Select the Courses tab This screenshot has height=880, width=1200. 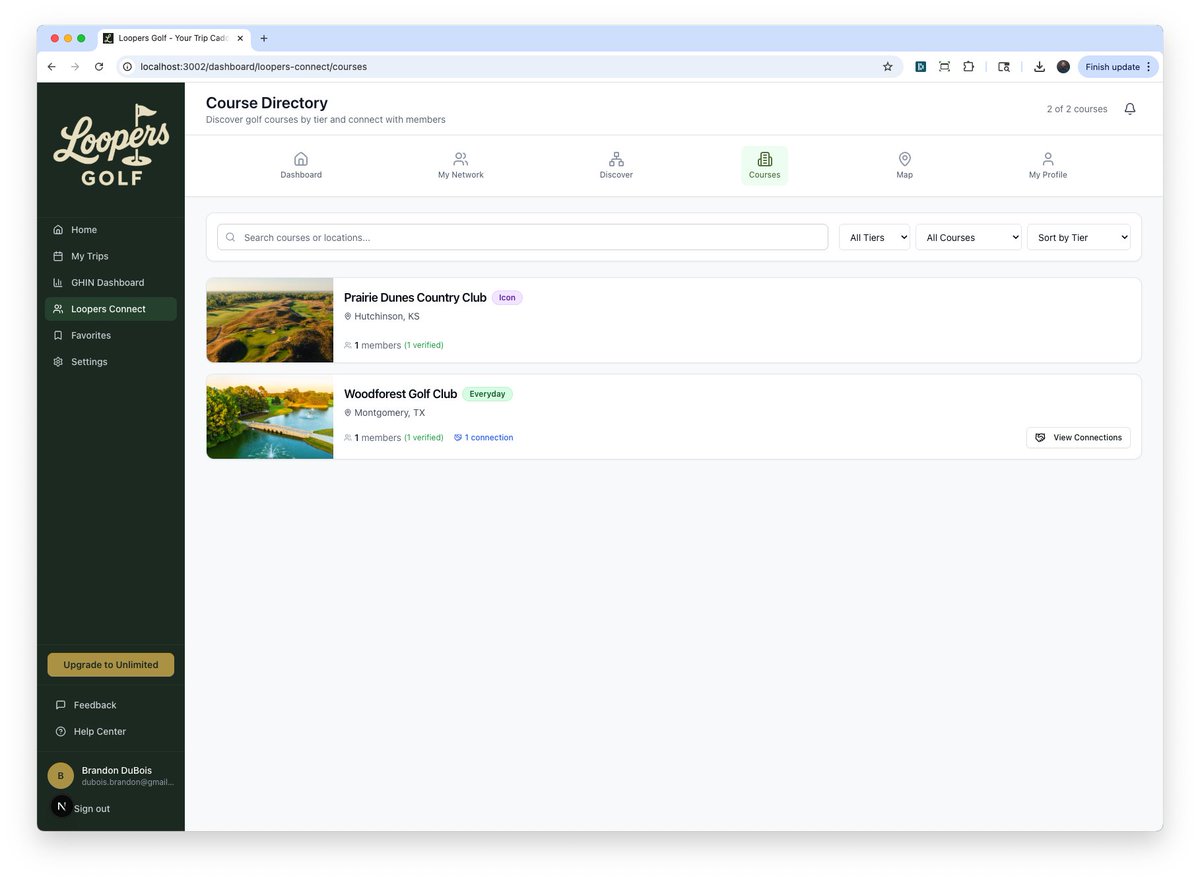point(765,166)
